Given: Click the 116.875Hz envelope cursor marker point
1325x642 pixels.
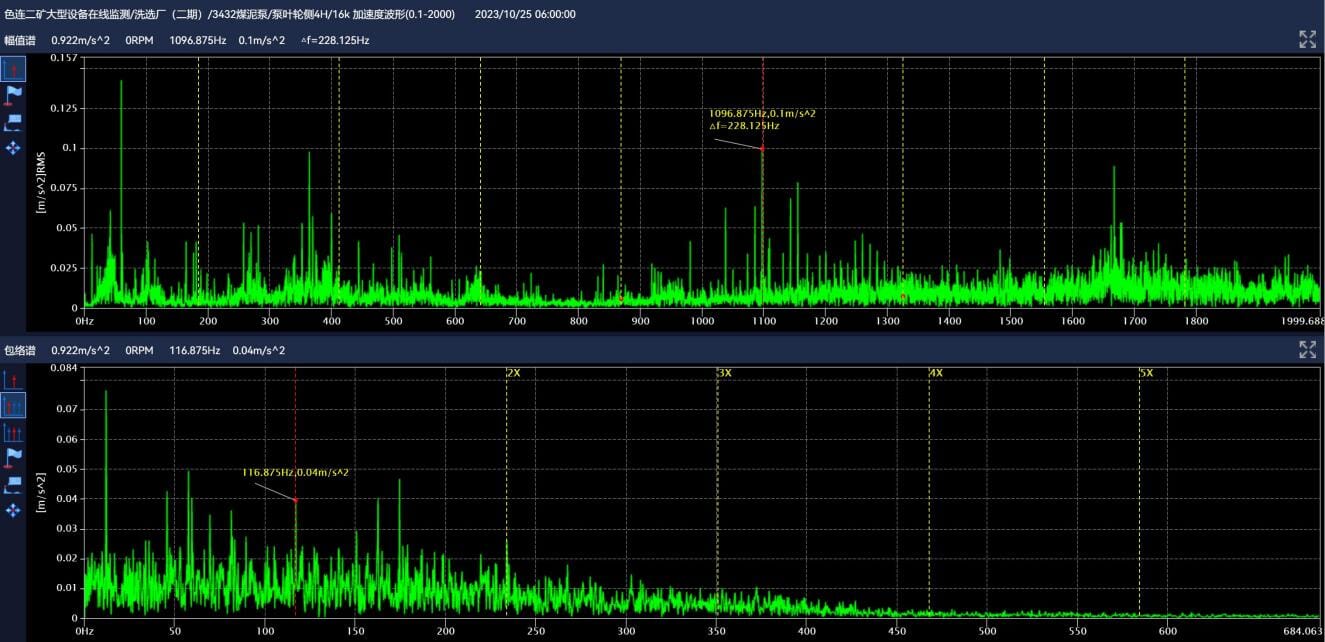Looking at the screenshot, I should click(295, 499).
